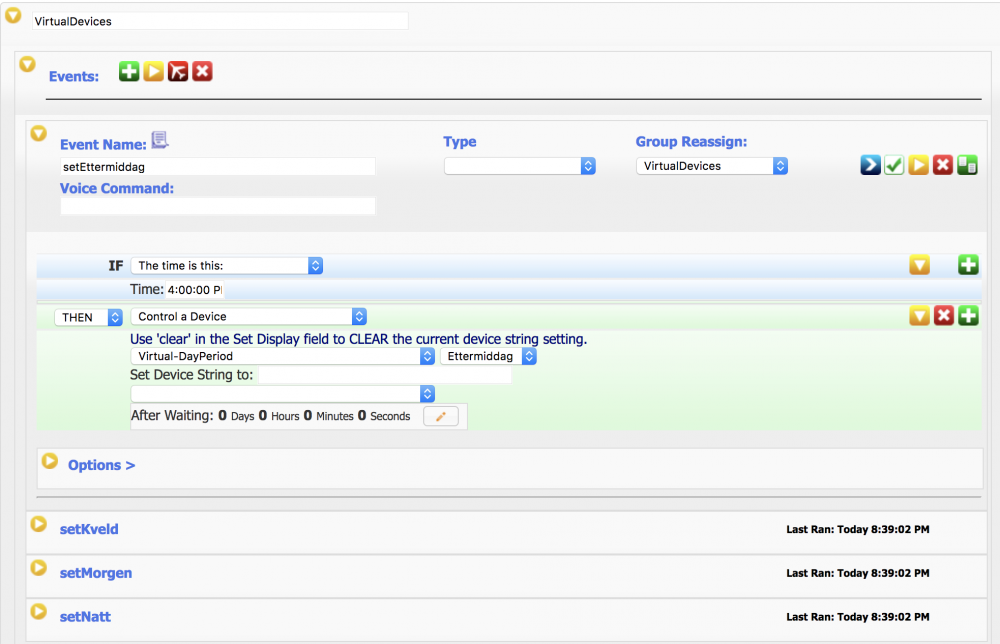
Task: Open the Virtual-DayPeriod device dropdown
Action: 282,356
